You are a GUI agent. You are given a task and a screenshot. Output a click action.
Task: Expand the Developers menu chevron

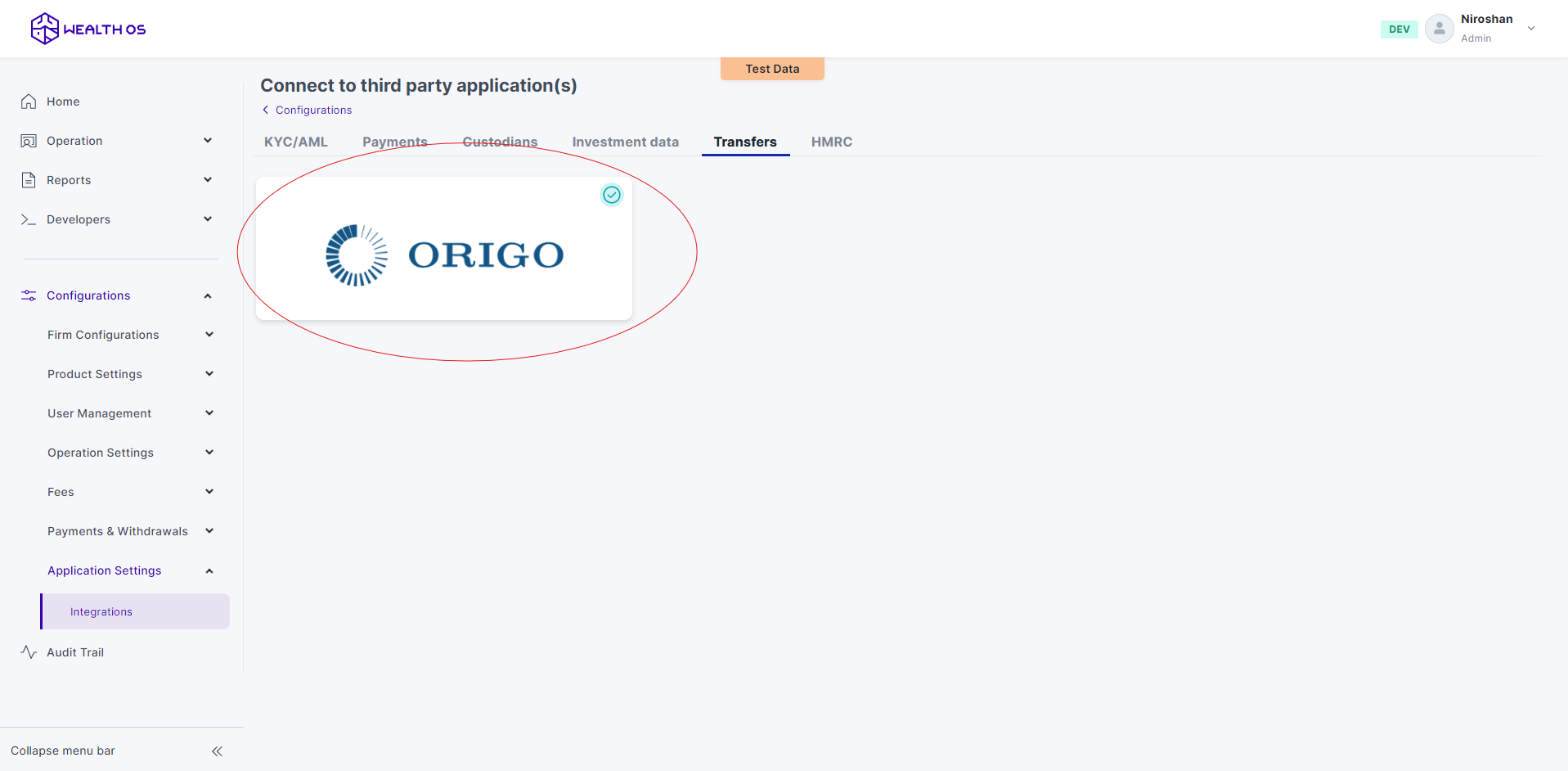pyautogui.click(x=208, y=219)
